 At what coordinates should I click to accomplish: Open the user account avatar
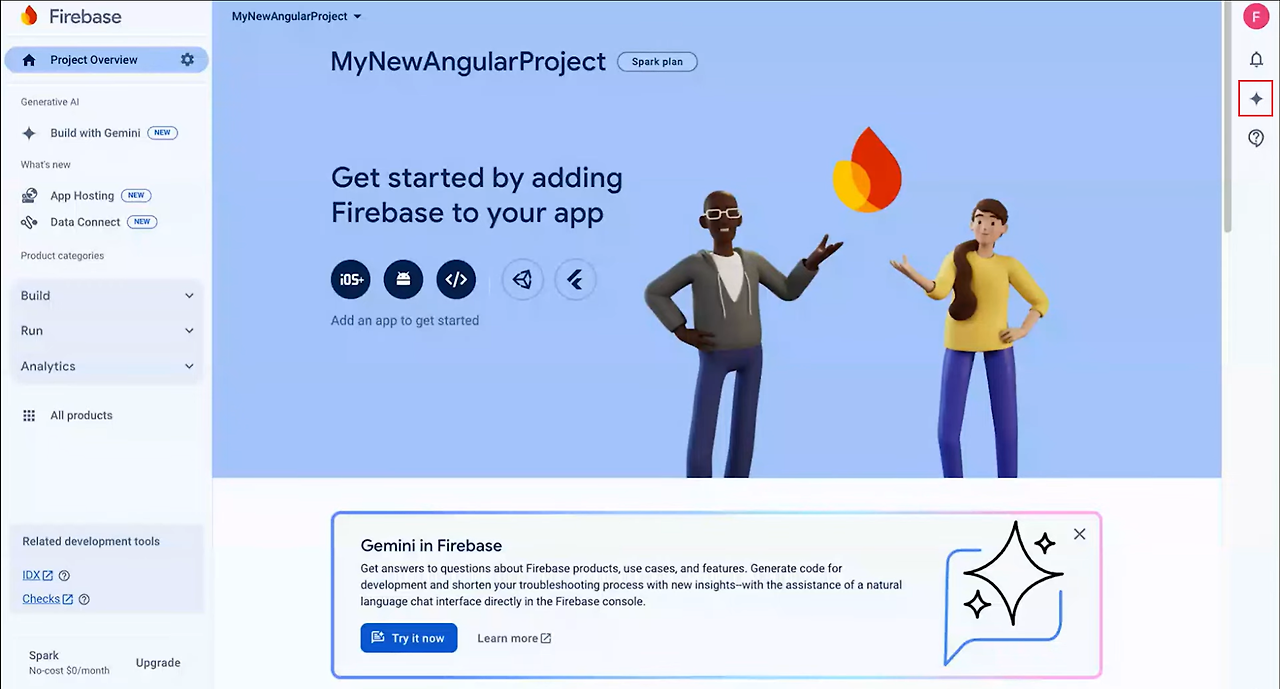point(1256,16)
